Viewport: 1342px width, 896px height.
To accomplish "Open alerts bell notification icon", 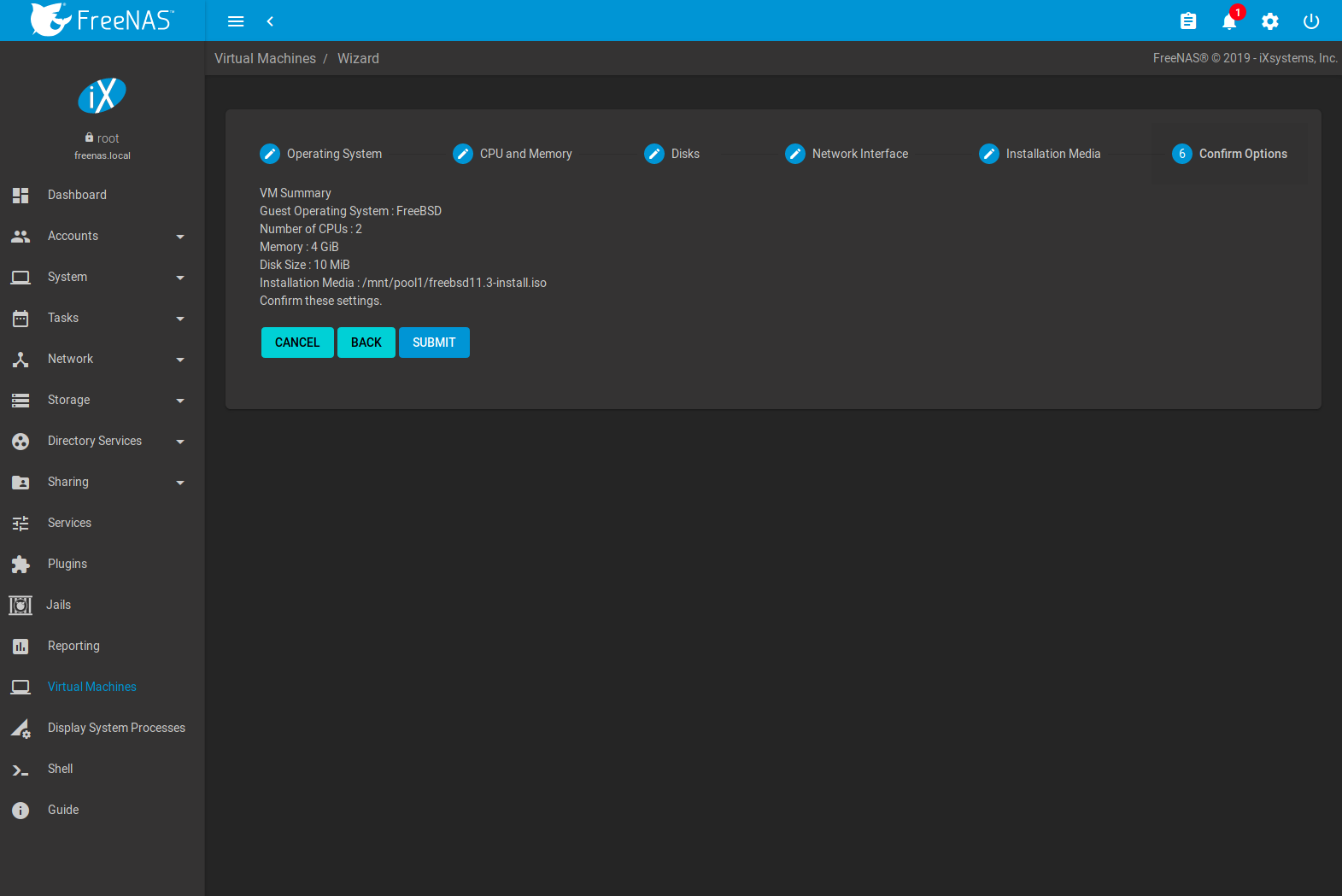I will 1229,21.
